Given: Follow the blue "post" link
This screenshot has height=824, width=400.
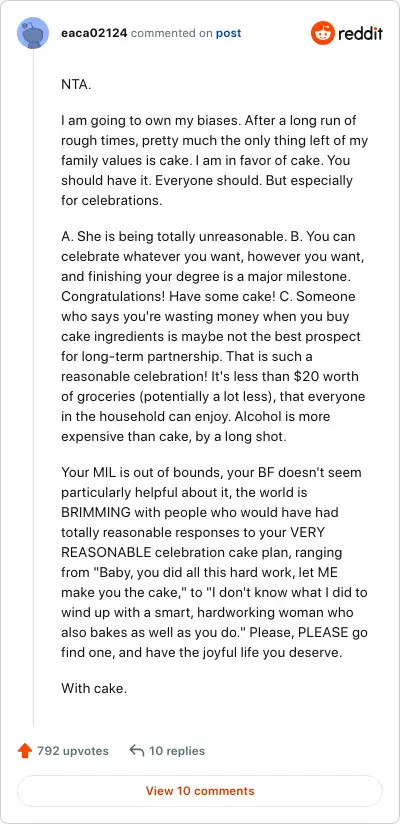Looking at the screenshot, I should [x=229, y=33].
